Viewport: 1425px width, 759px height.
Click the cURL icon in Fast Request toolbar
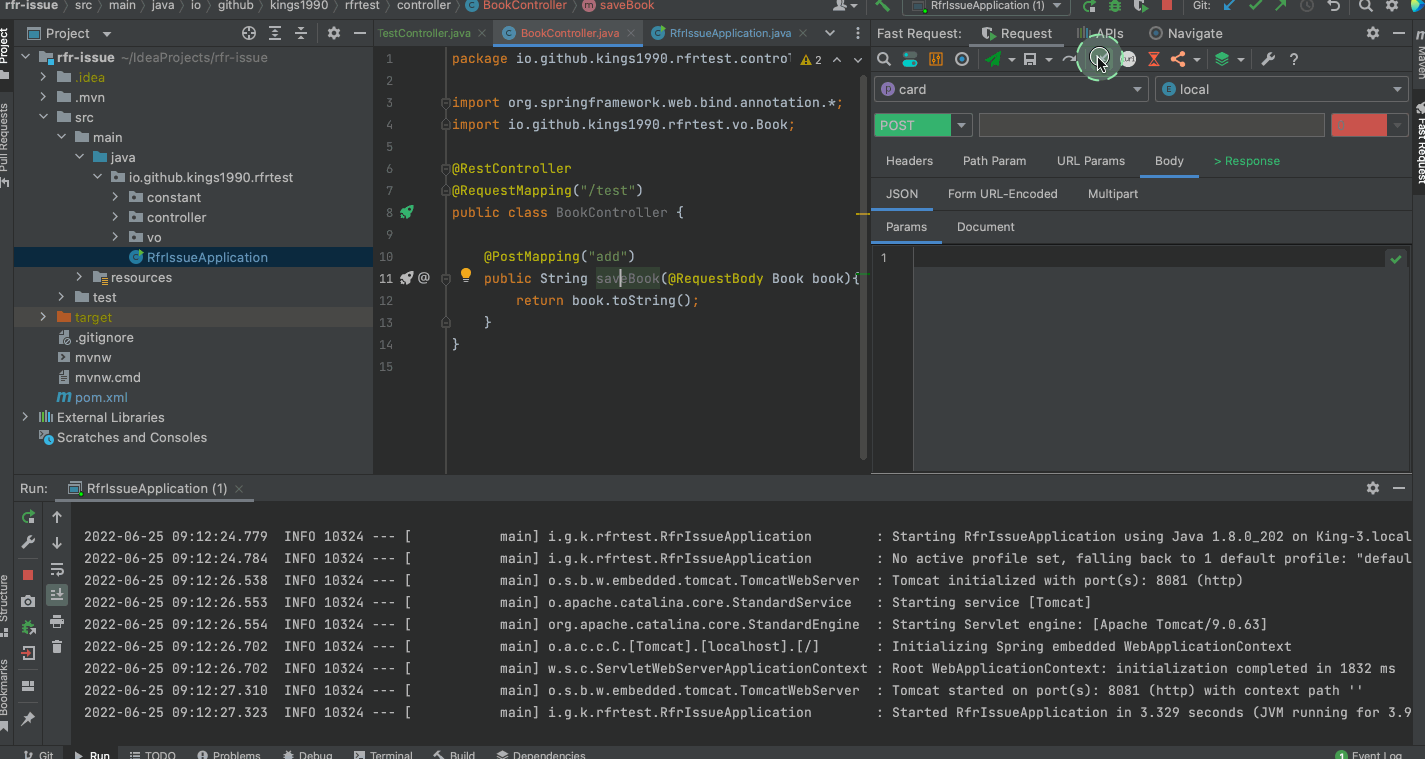(x=1128, y=60)
